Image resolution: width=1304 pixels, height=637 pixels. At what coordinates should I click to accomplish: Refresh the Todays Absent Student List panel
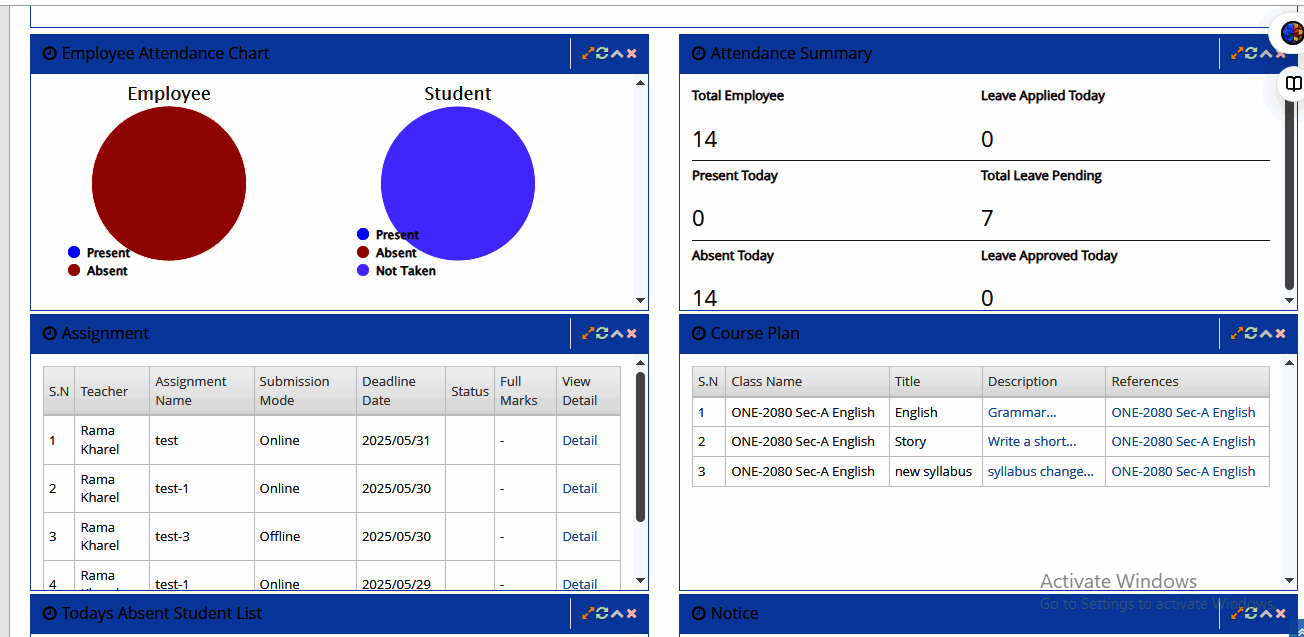602,613
